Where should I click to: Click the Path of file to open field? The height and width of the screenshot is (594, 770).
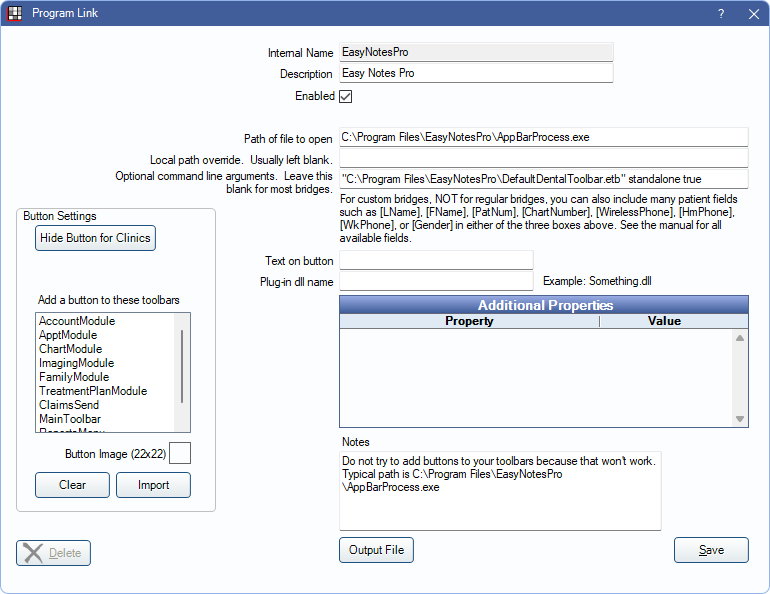544,137
